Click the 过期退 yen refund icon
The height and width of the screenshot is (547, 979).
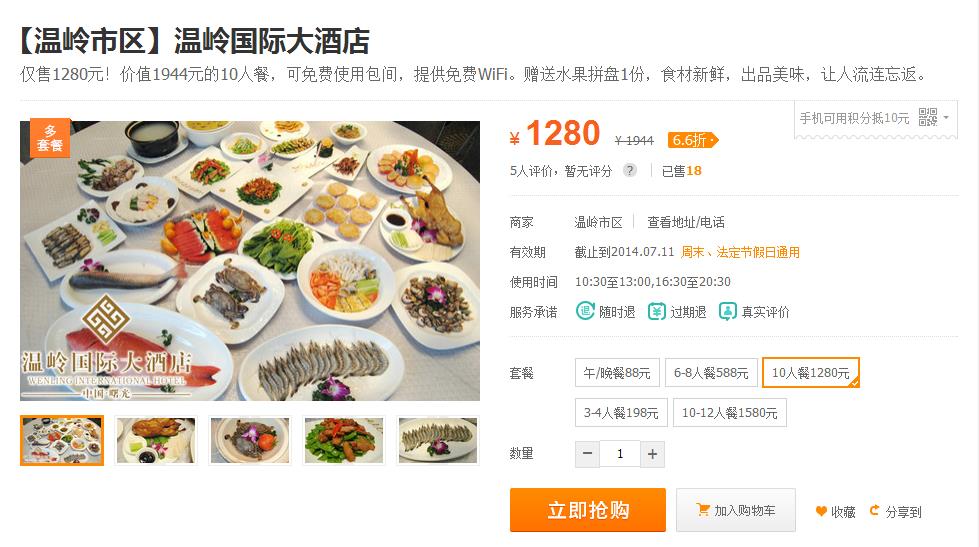(x=656, y=311)
